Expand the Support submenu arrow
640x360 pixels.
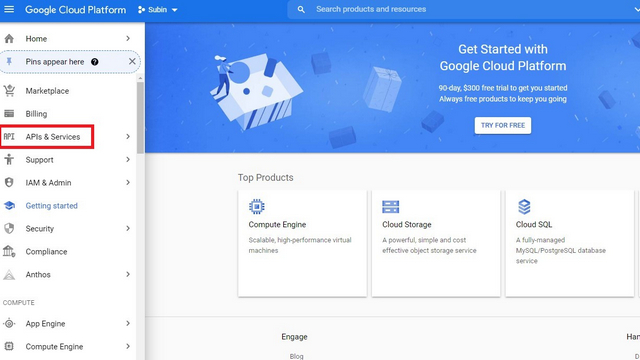pyautogui.click(x=128, y=159)
